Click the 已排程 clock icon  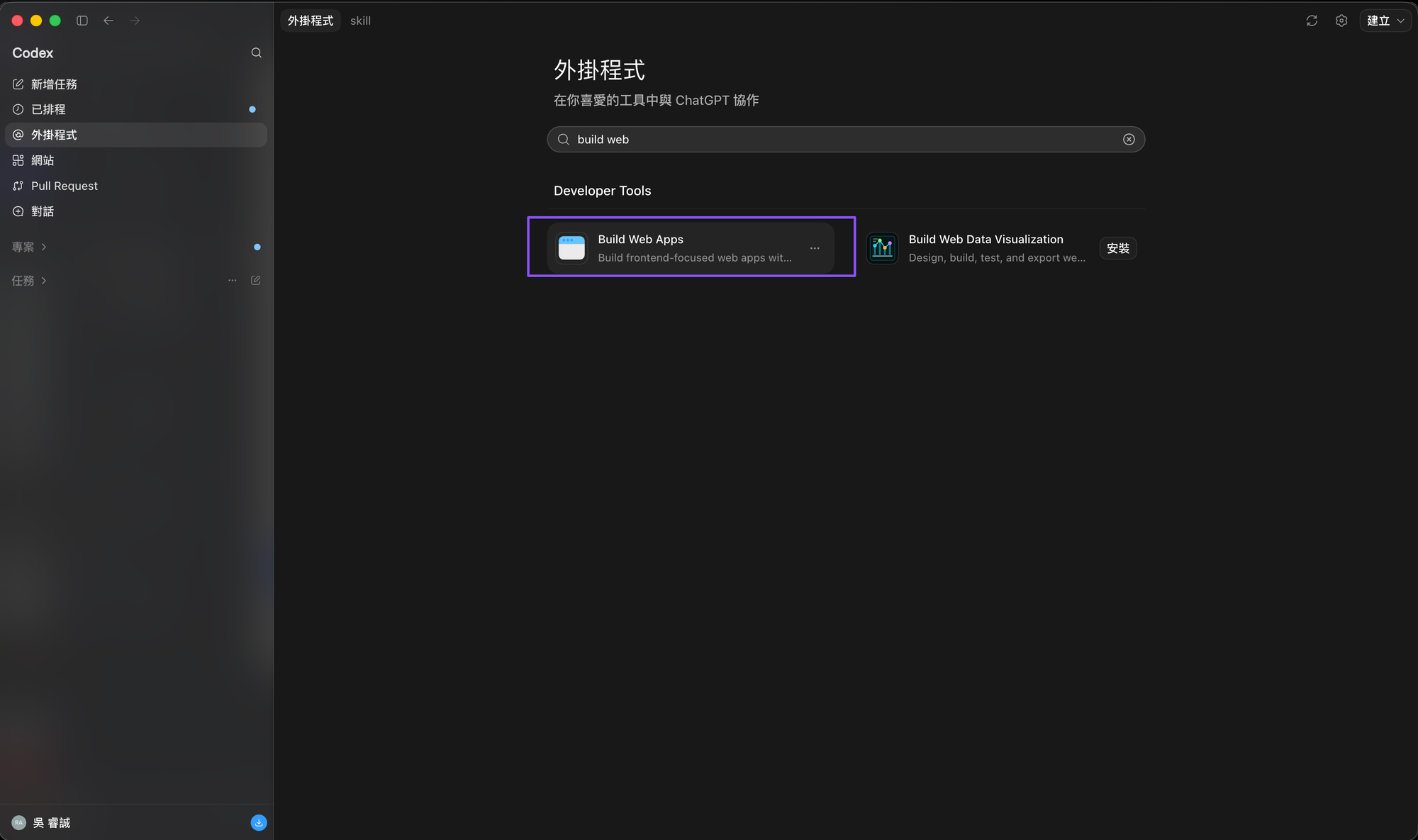pos(18,109)
